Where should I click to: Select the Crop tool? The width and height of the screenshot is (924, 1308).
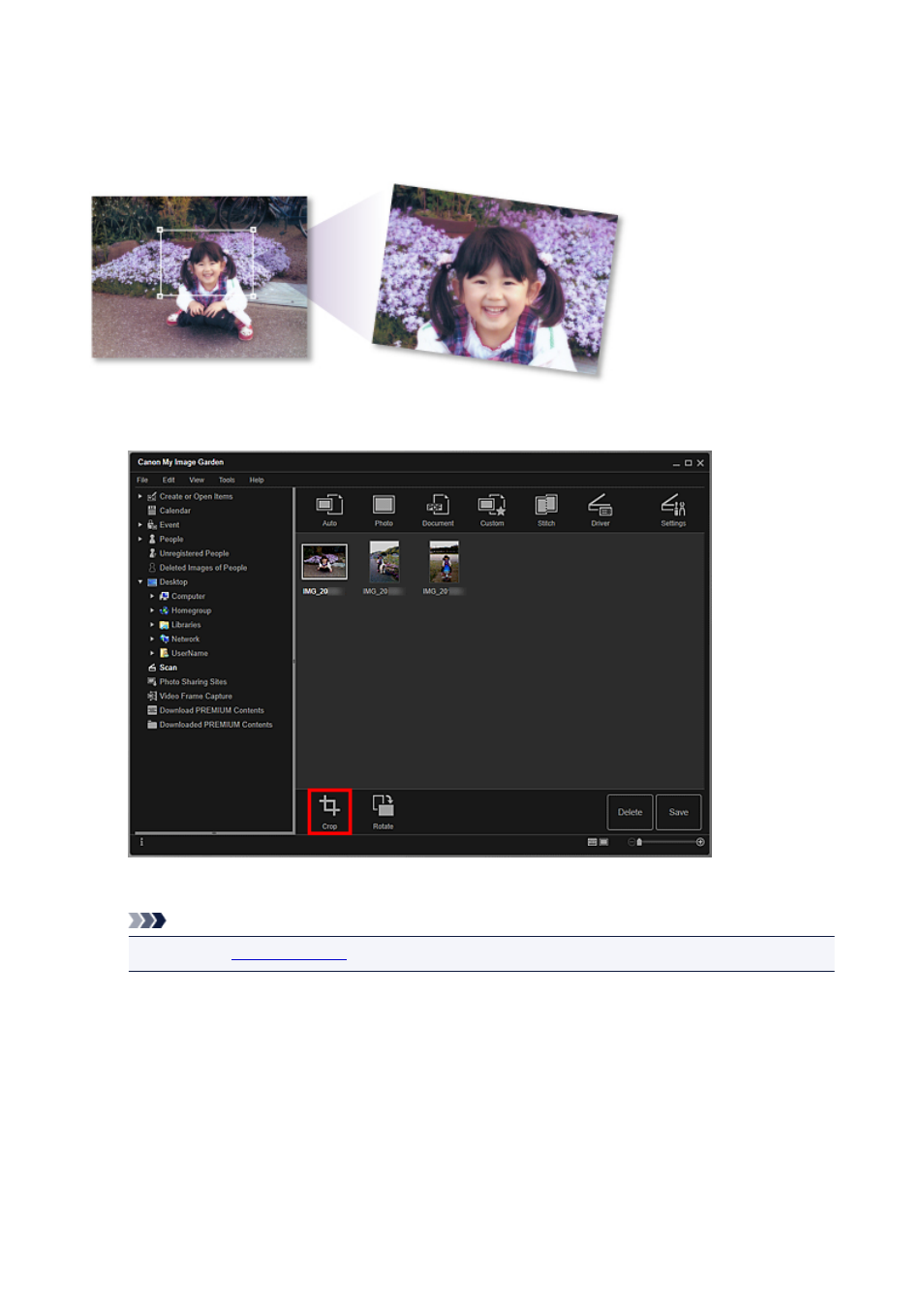(329, 812)
